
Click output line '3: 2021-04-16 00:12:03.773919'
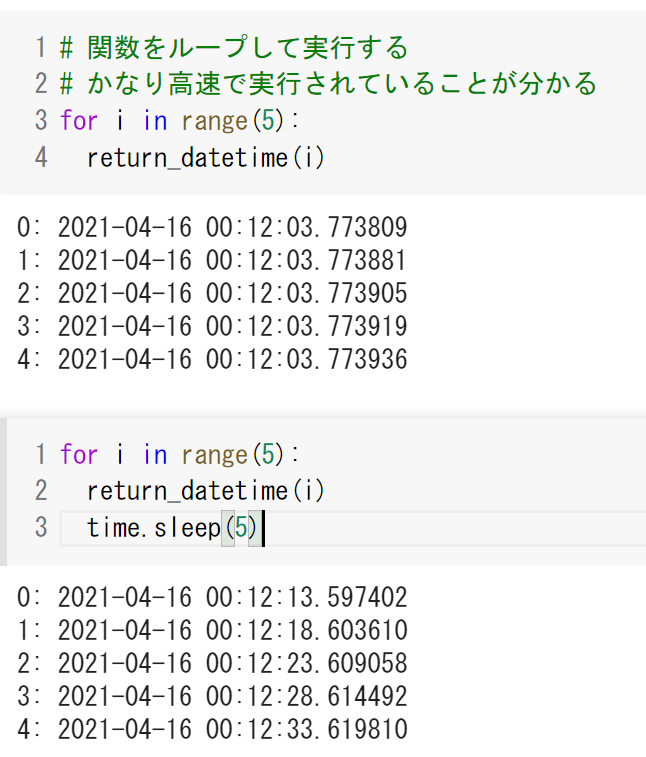(x=212, y=326)
